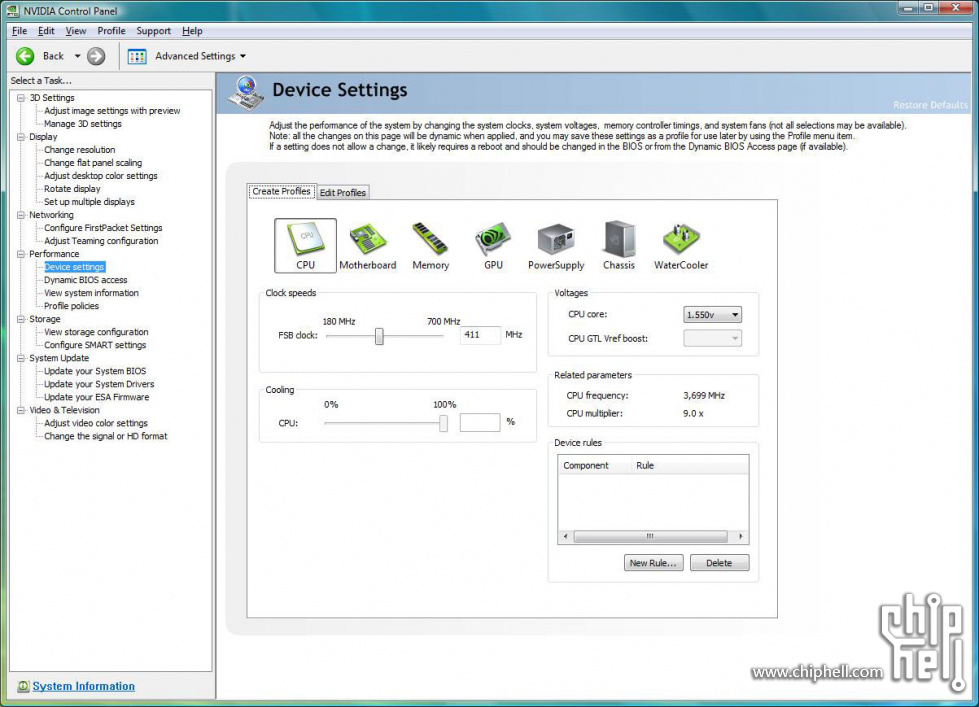Select Device settings in the tree
Viewport: 979px width, 707px height.
pos(74,267)
